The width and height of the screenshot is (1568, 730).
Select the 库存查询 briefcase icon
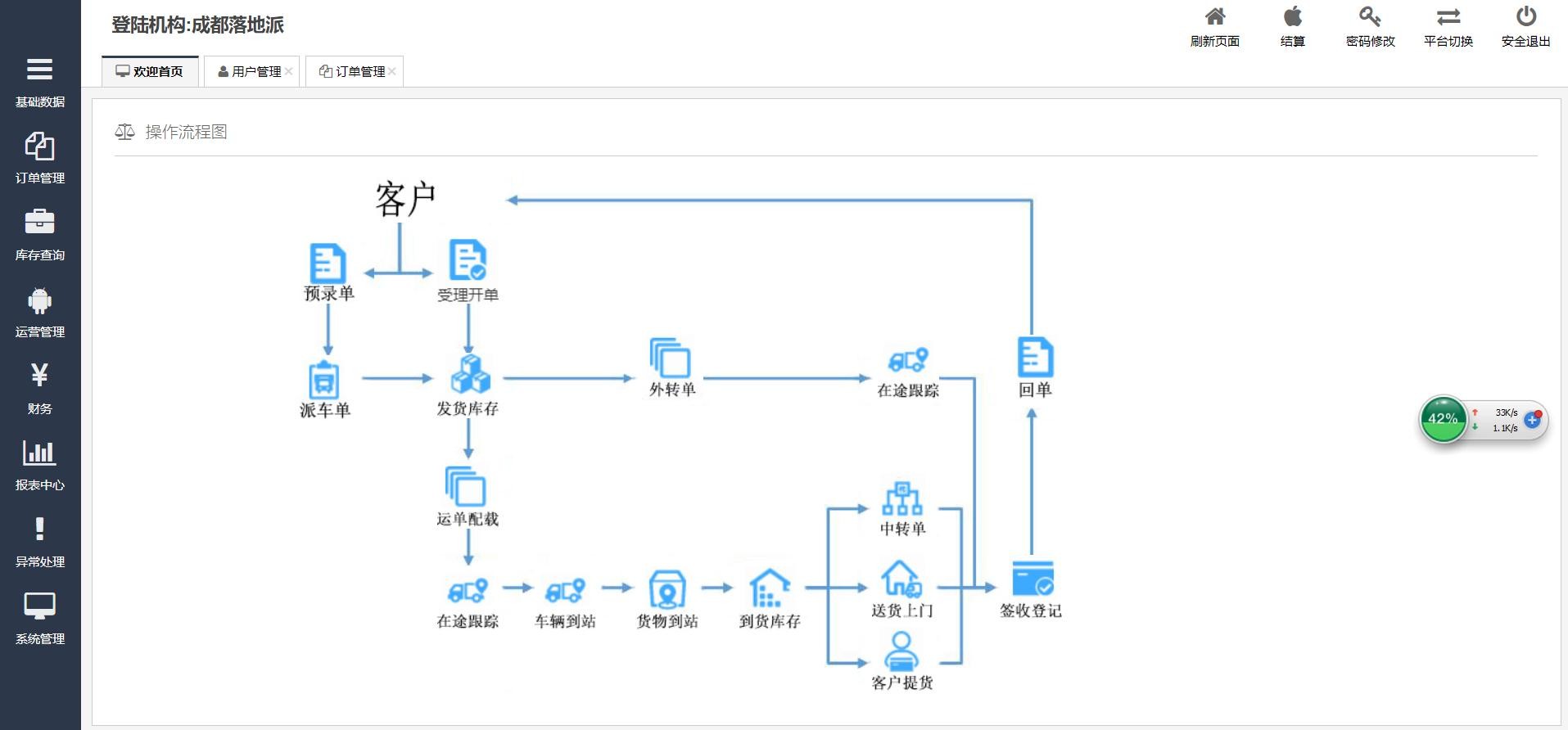tap(39, 222)
